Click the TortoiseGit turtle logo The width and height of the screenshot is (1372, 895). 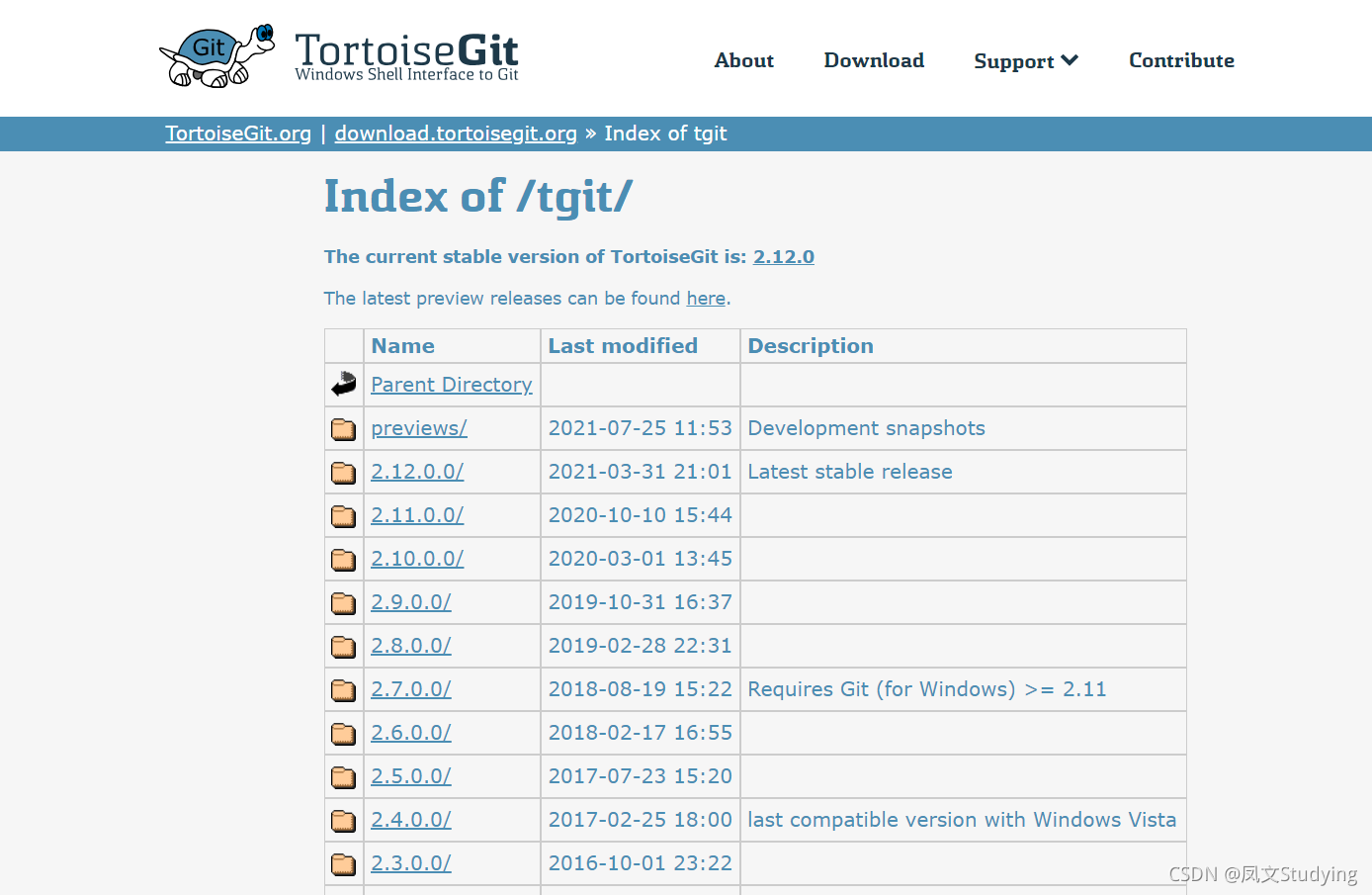click(215, 54)
